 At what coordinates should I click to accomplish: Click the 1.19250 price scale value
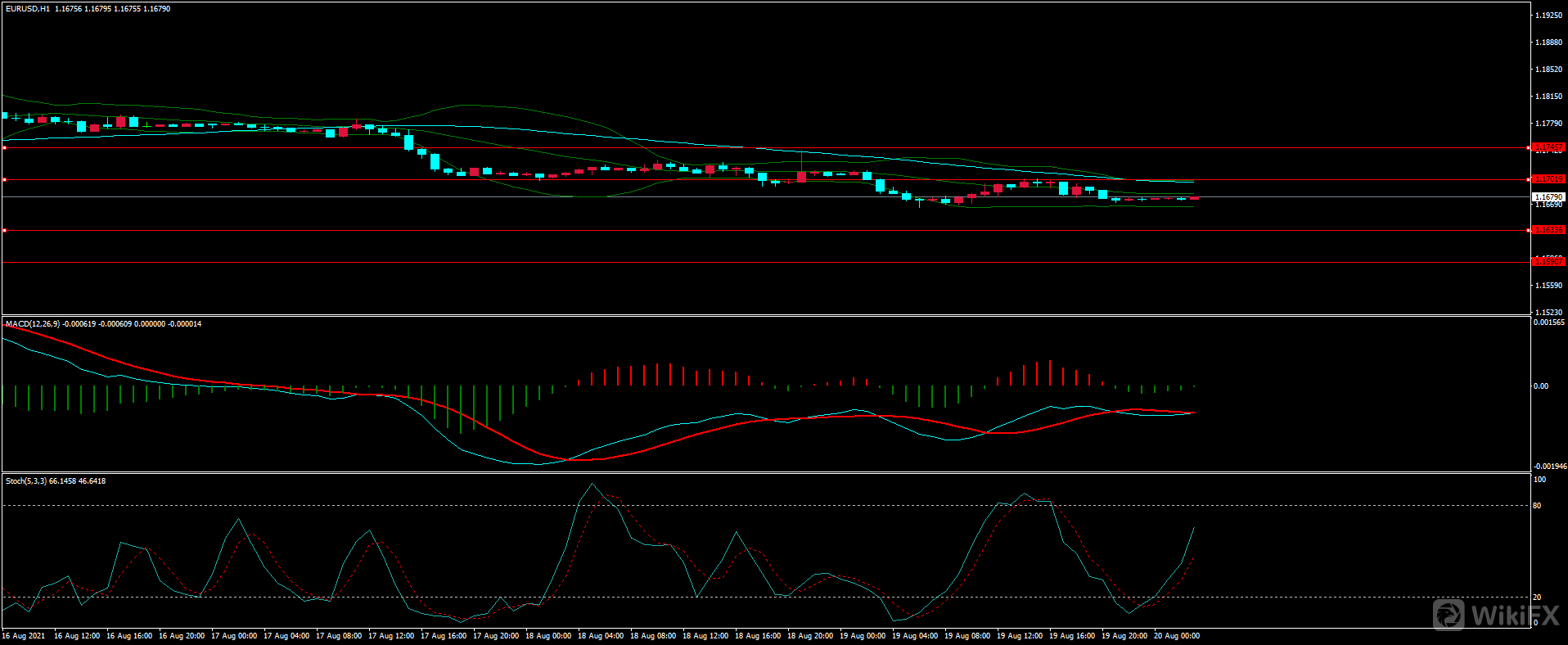pyautogui.click(x=1548, y=16)
